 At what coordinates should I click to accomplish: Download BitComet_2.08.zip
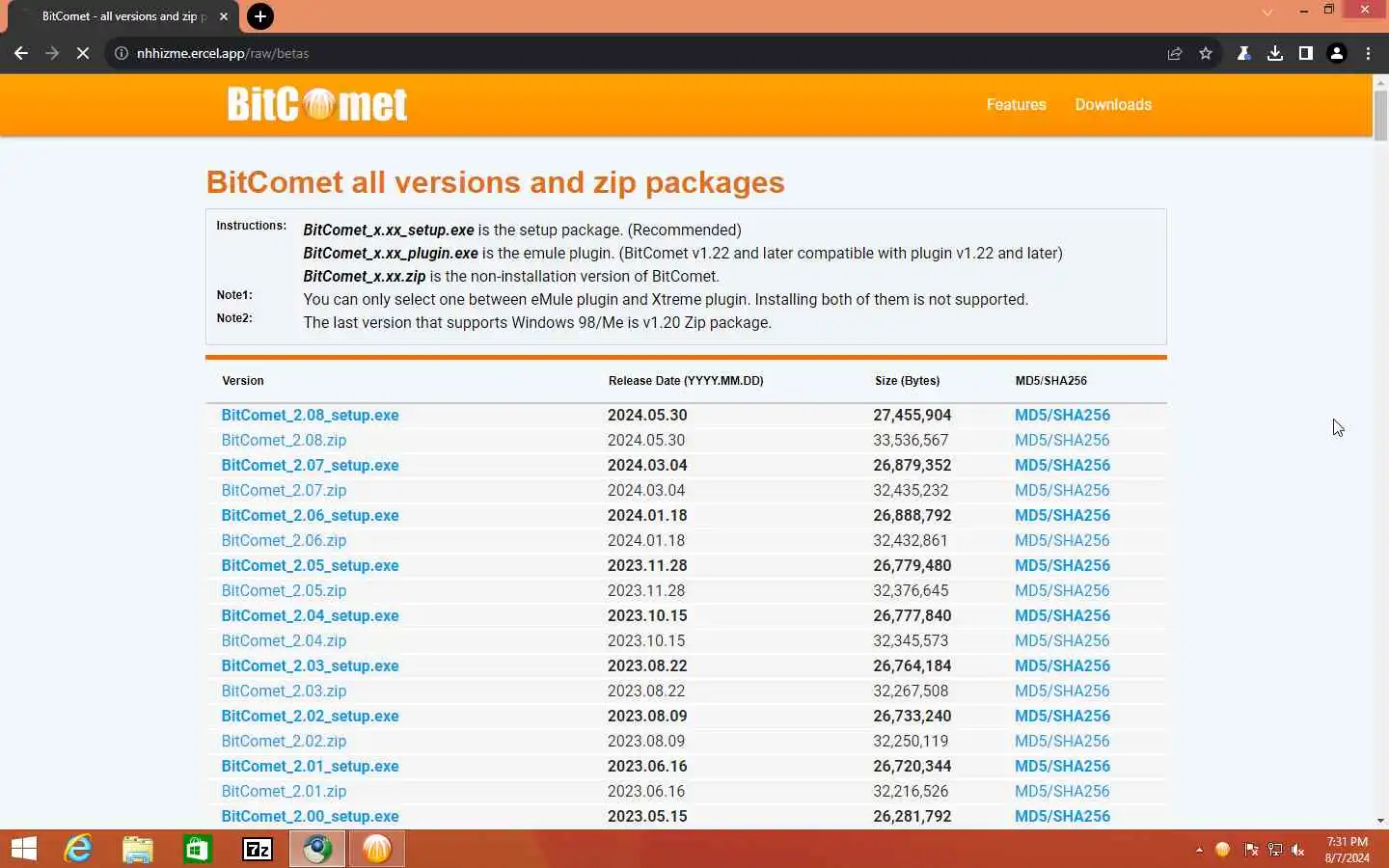284,440
